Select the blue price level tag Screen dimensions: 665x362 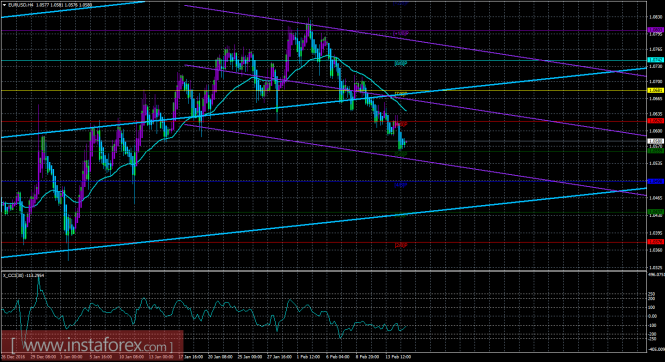click(x=656, y=181)
